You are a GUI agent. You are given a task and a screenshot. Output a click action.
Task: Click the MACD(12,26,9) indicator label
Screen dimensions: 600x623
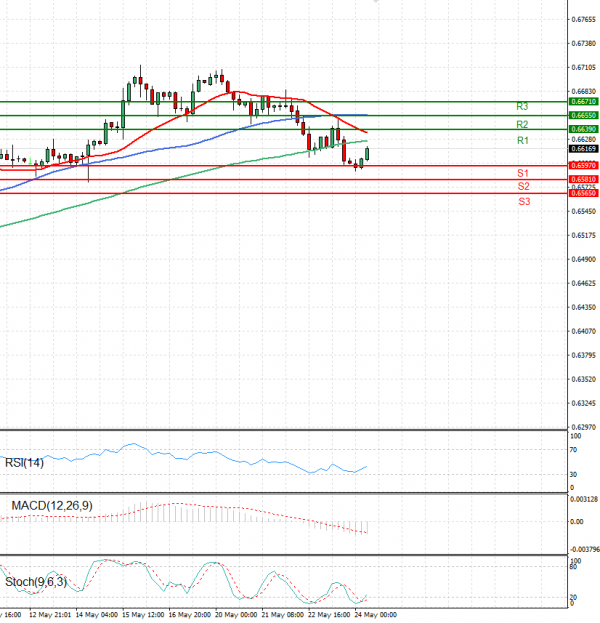[52, 506]
